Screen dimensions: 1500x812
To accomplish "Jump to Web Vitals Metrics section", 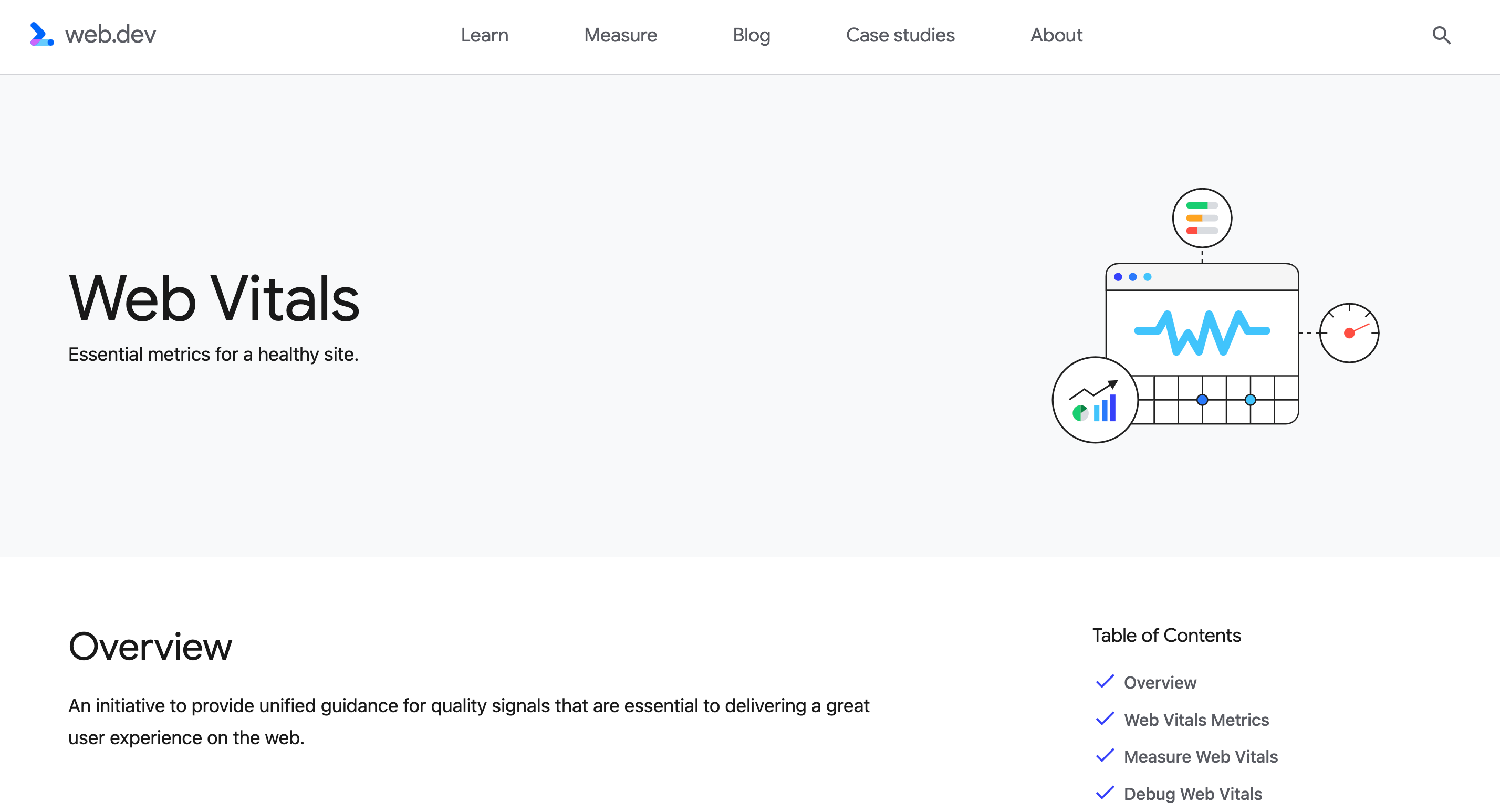I will [x=1196, y=720].
